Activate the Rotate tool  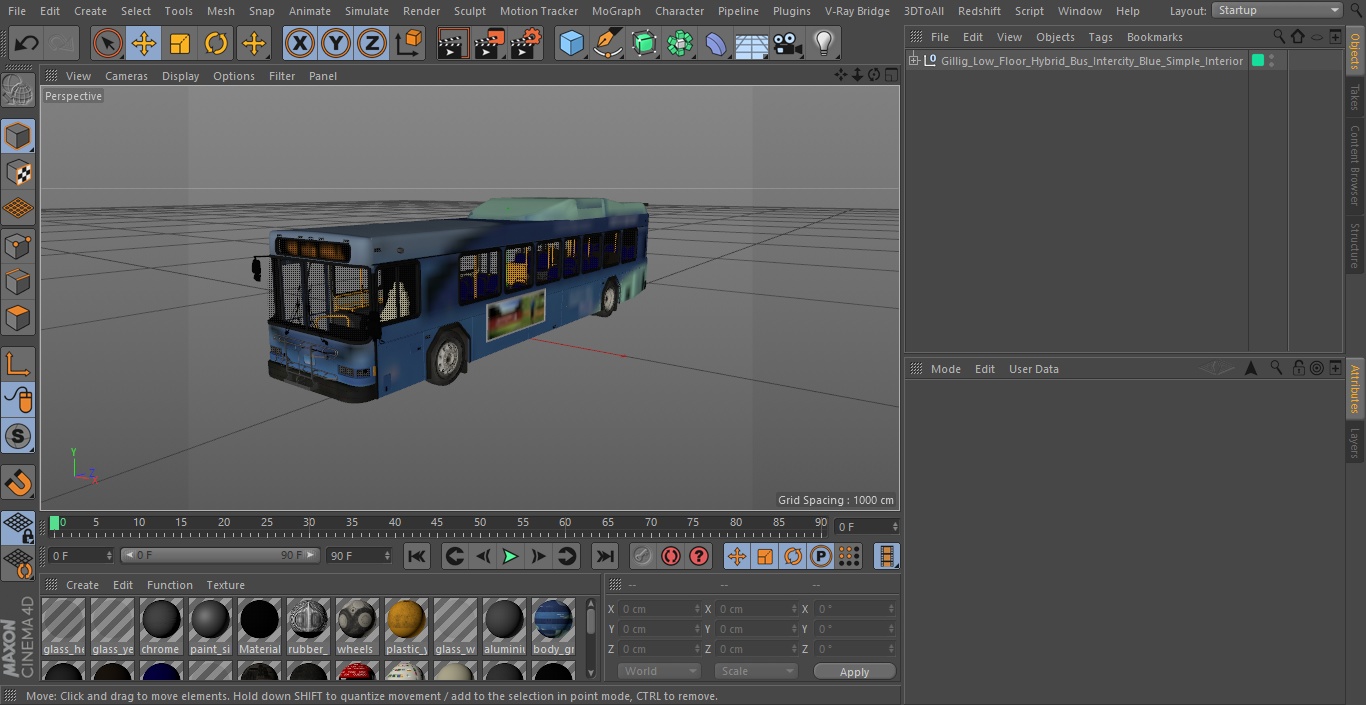[216, 43]
